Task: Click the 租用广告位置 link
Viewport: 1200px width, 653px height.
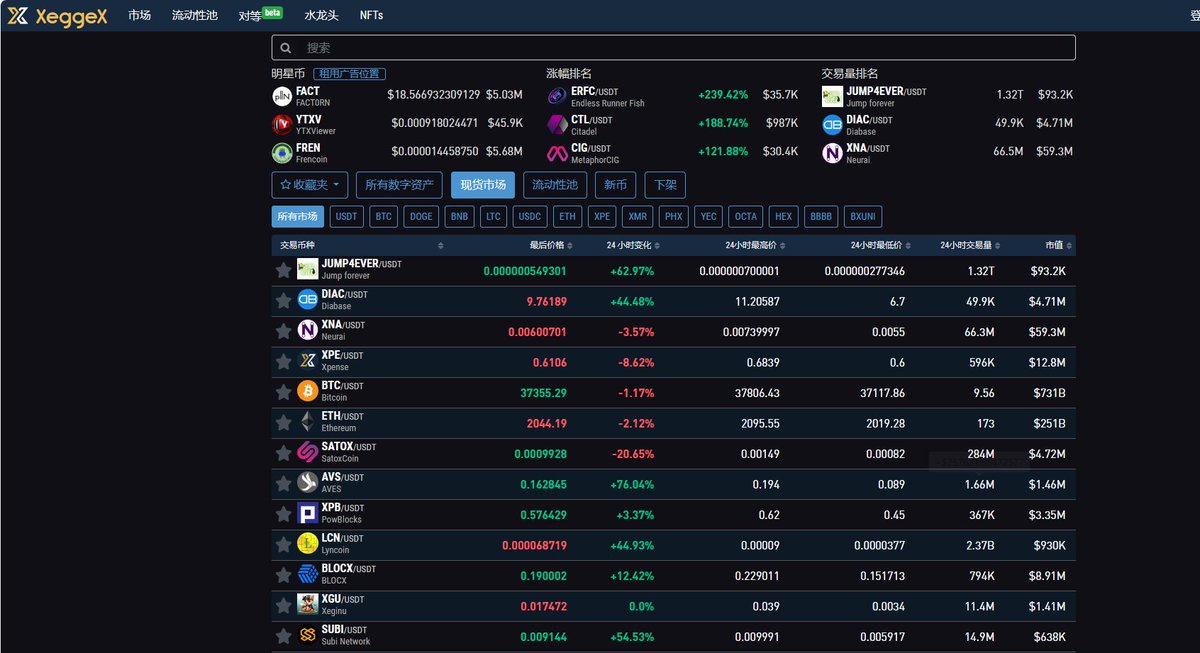Action: click(350, 74)
